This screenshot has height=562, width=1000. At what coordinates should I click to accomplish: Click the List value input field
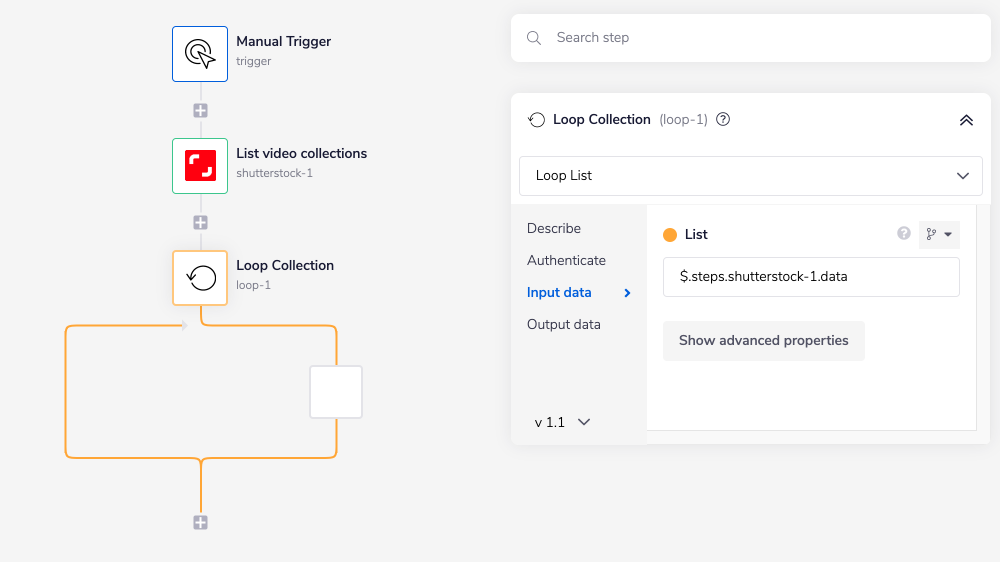pyautogui.click(x=810, y=277)
